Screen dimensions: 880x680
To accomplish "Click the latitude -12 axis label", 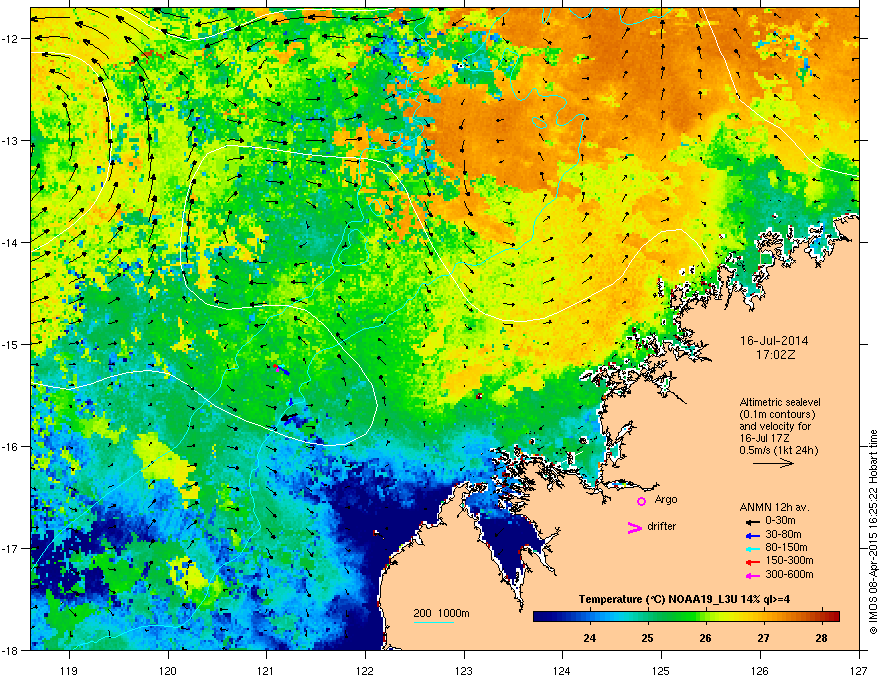I will (x=11, y=39).
